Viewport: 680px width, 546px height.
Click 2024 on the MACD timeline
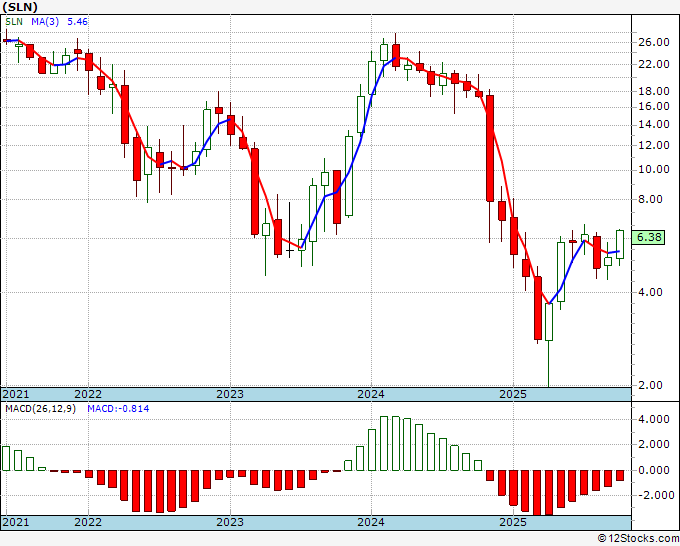point(371,522)
